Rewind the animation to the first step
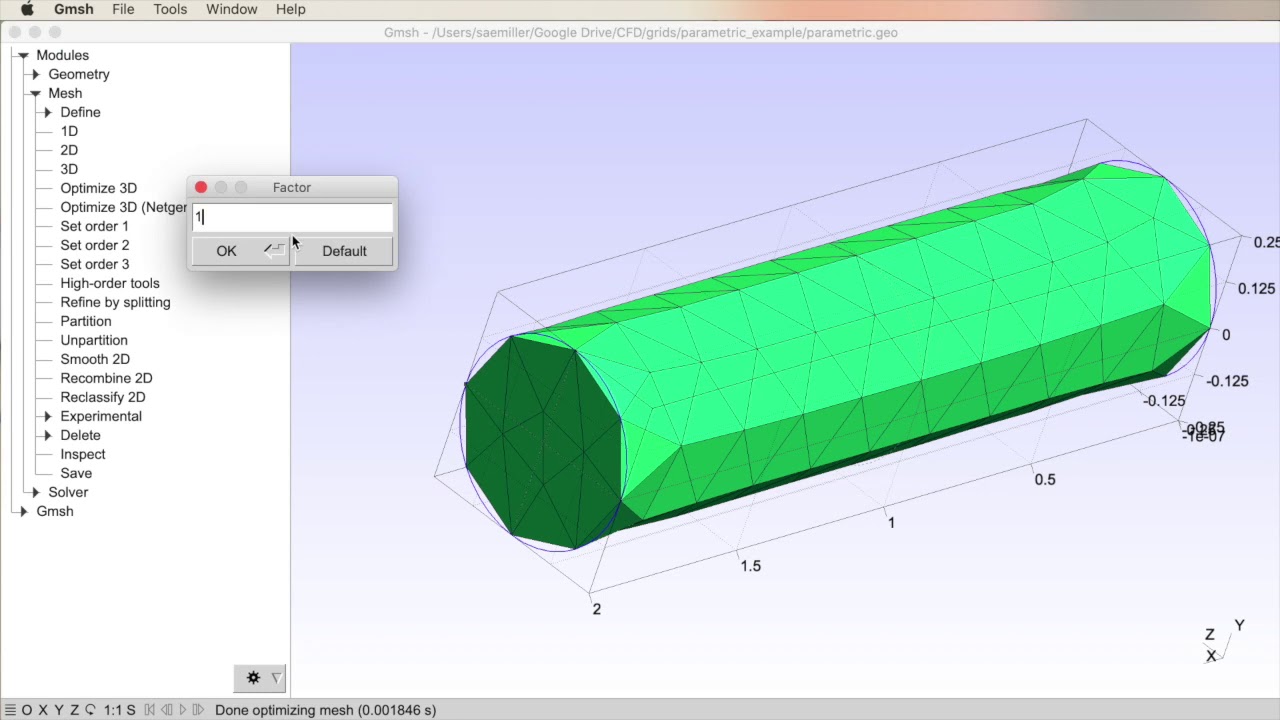The width and height of the screenshot is (1280, 720). 150,710
